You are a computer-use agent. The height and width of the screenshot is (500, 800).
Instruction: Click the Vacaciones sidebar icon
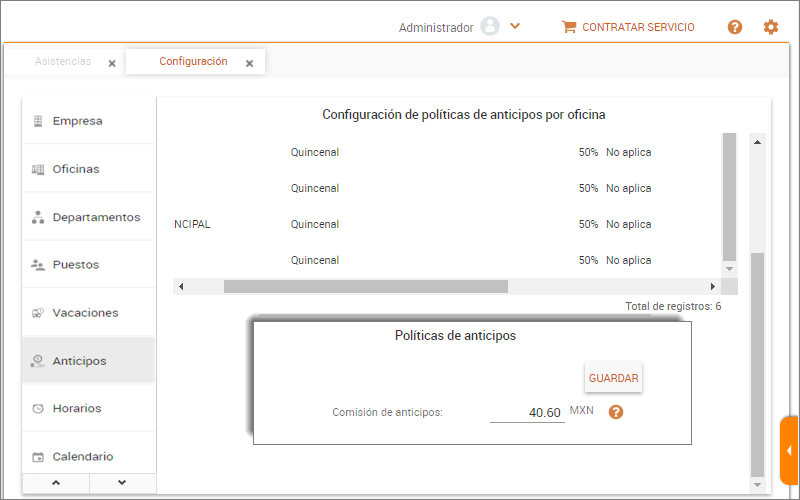pyautogui.click(x=38, y=313)
